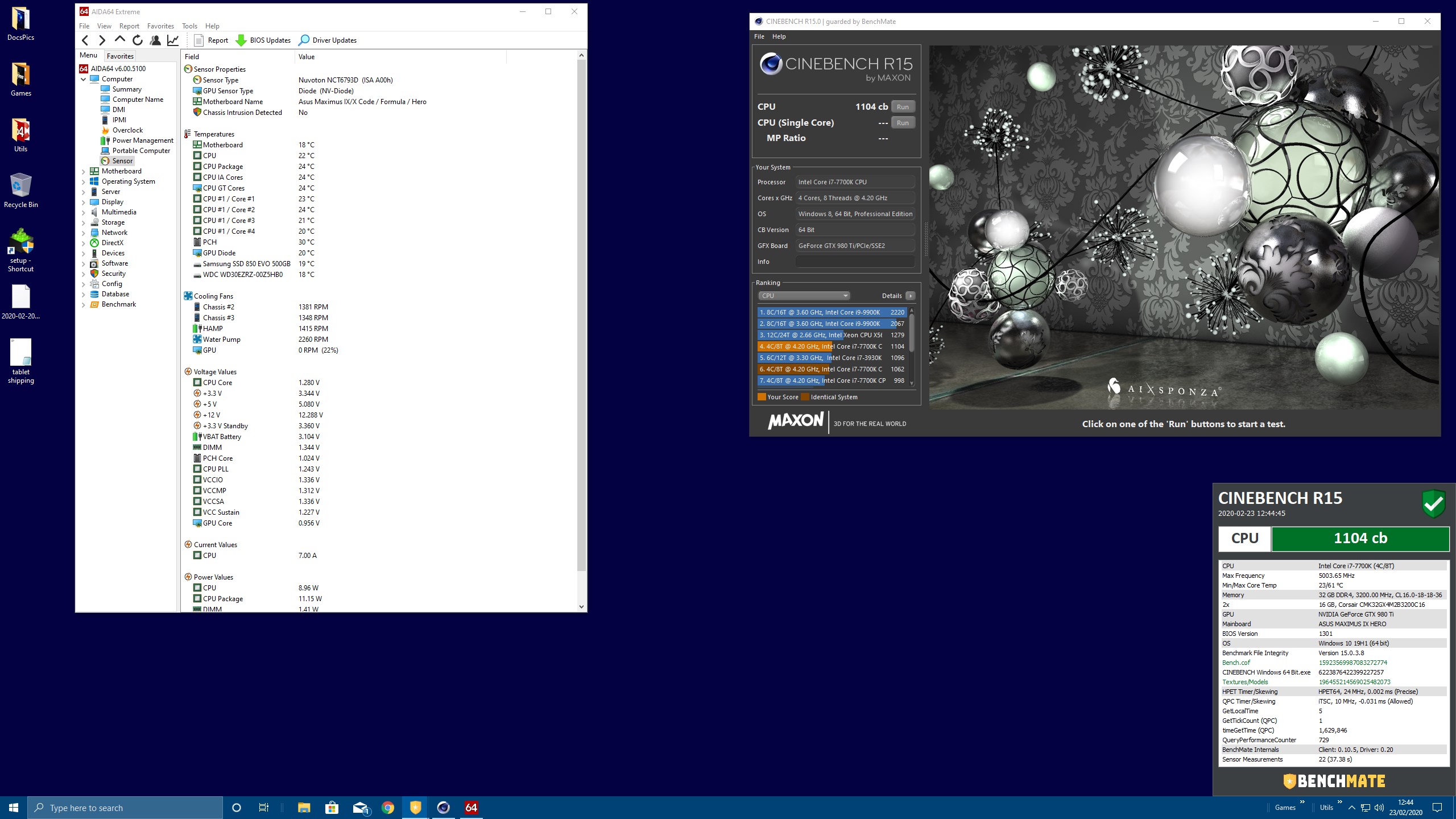Select ranking row 4 i7-7700K 1104
This screenshot has height=819, width=1456.
pyautogui.click(x=832, y=346)
